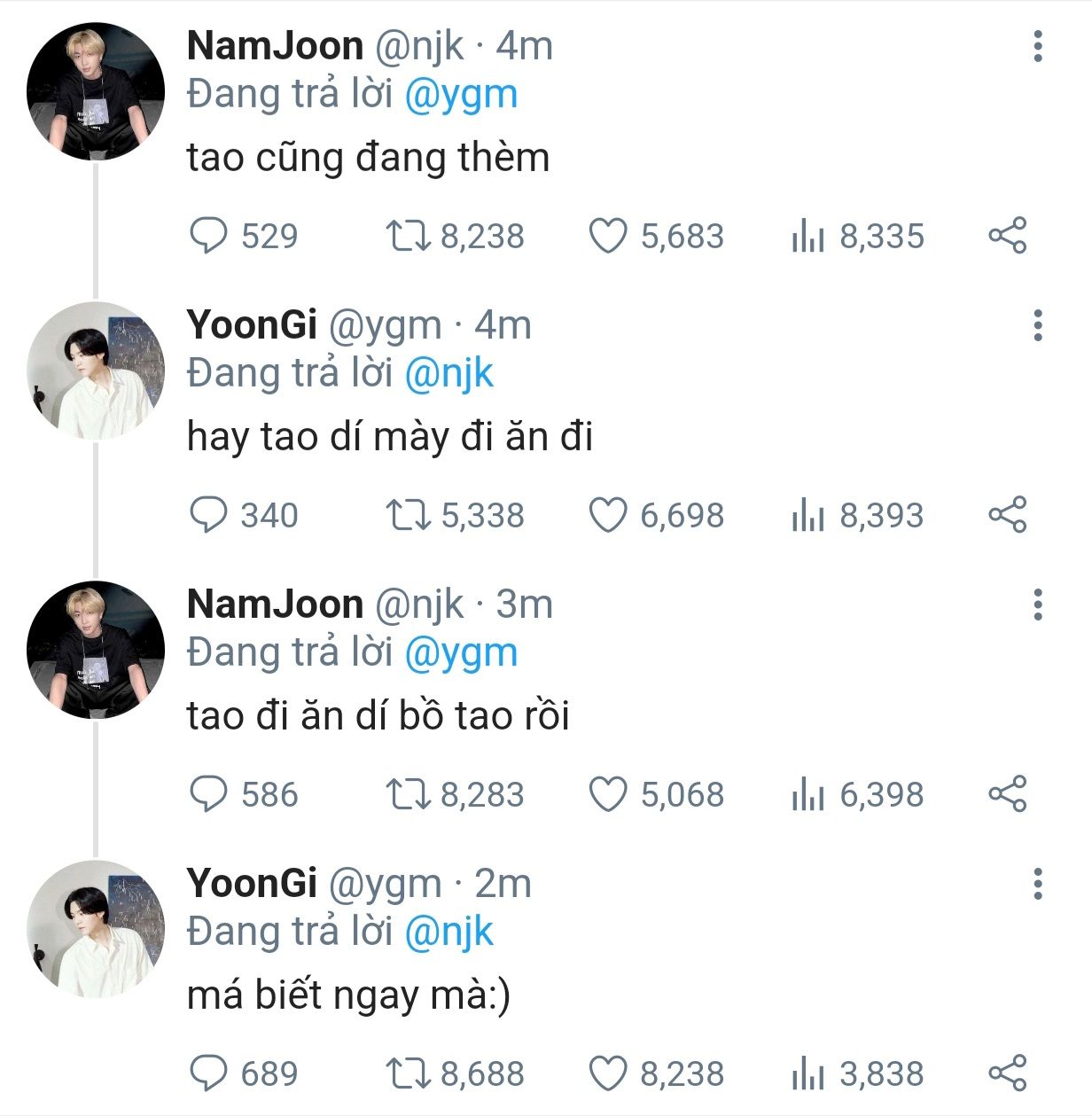The height and width of the screenshot is (1116, 1092).
Task: Open reply on "tao cũng đang thèm" tweet
Action: [209, 236]
